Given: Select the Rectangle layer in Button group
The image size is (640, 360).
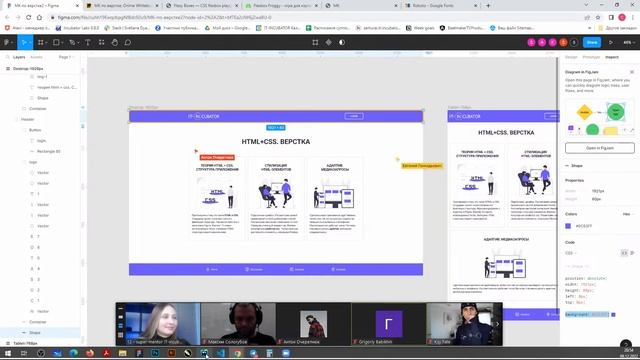Looking at the screenshot, I should coord(49,151).
